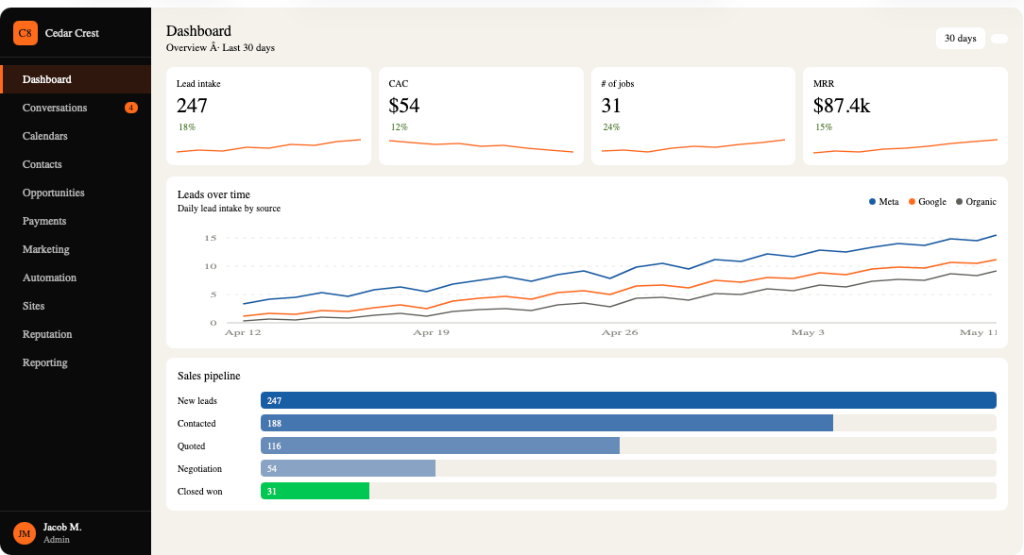Click the MRR value $87.4k
Viewport: 1024px width, 555px height.
pyautogui.click(x=842, y=105)
